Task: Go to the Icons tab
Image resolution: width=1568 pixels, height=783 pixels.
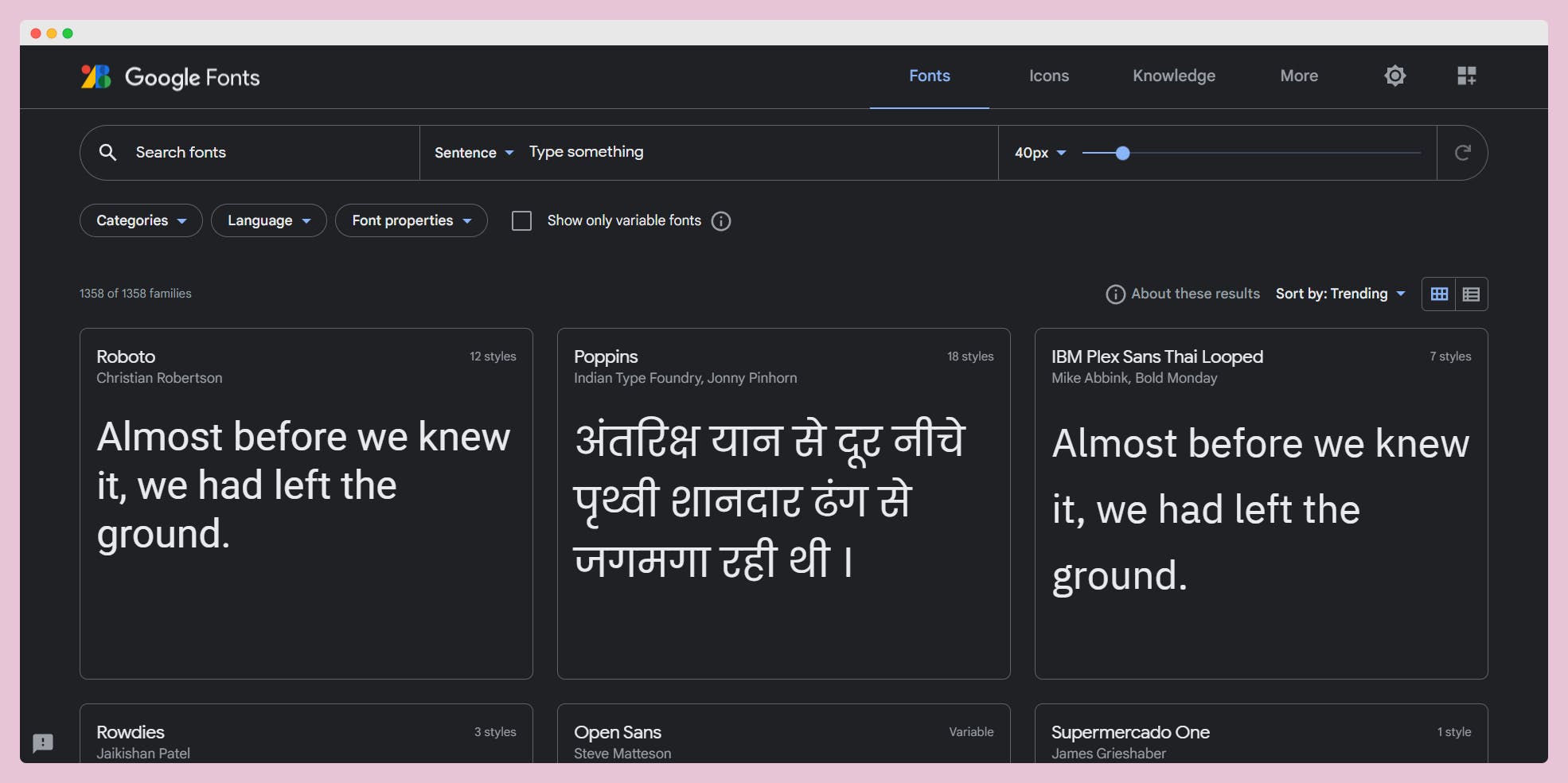Action: (x=1049, y=76)
